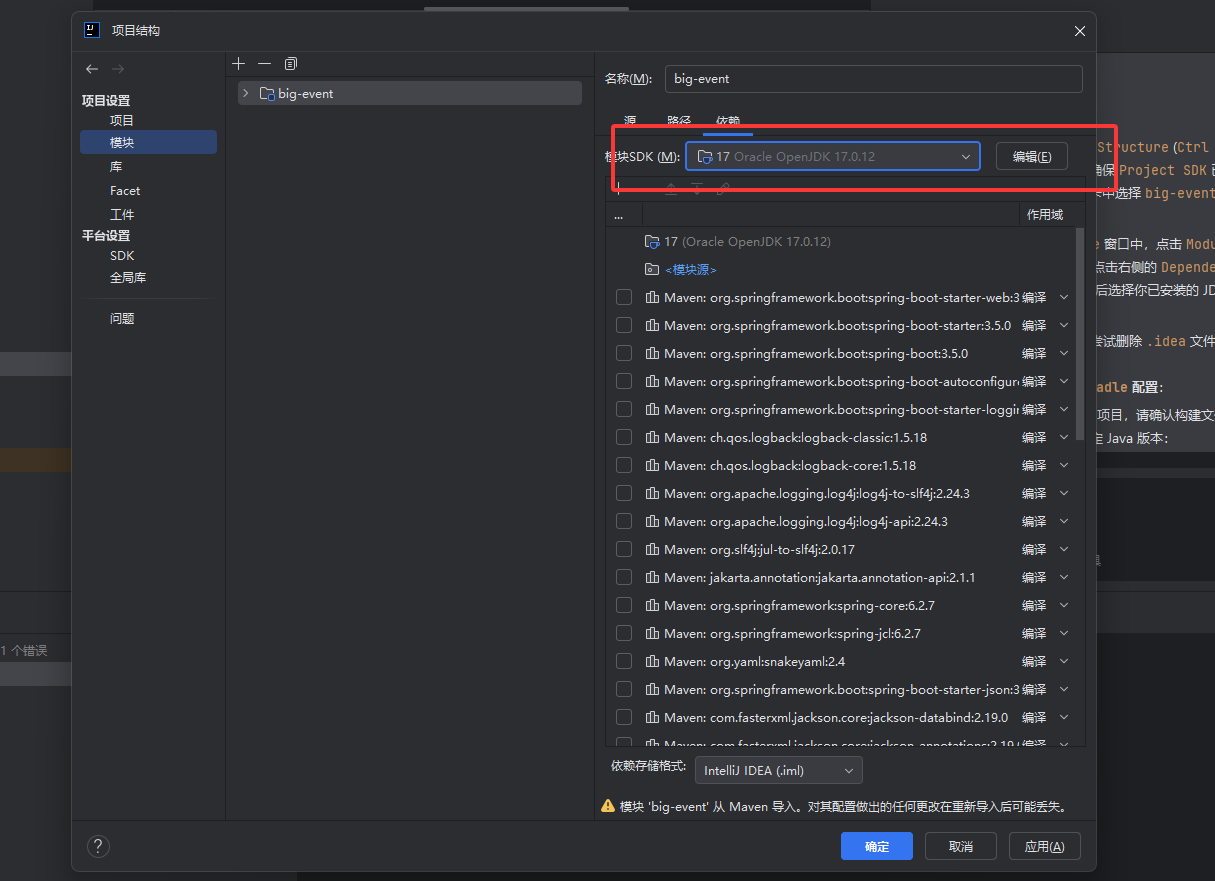This screenshot has height=881, width=1215.
Task: Click the IntelliJ logo in dialog title bar
Action: [x=92, y=30]
